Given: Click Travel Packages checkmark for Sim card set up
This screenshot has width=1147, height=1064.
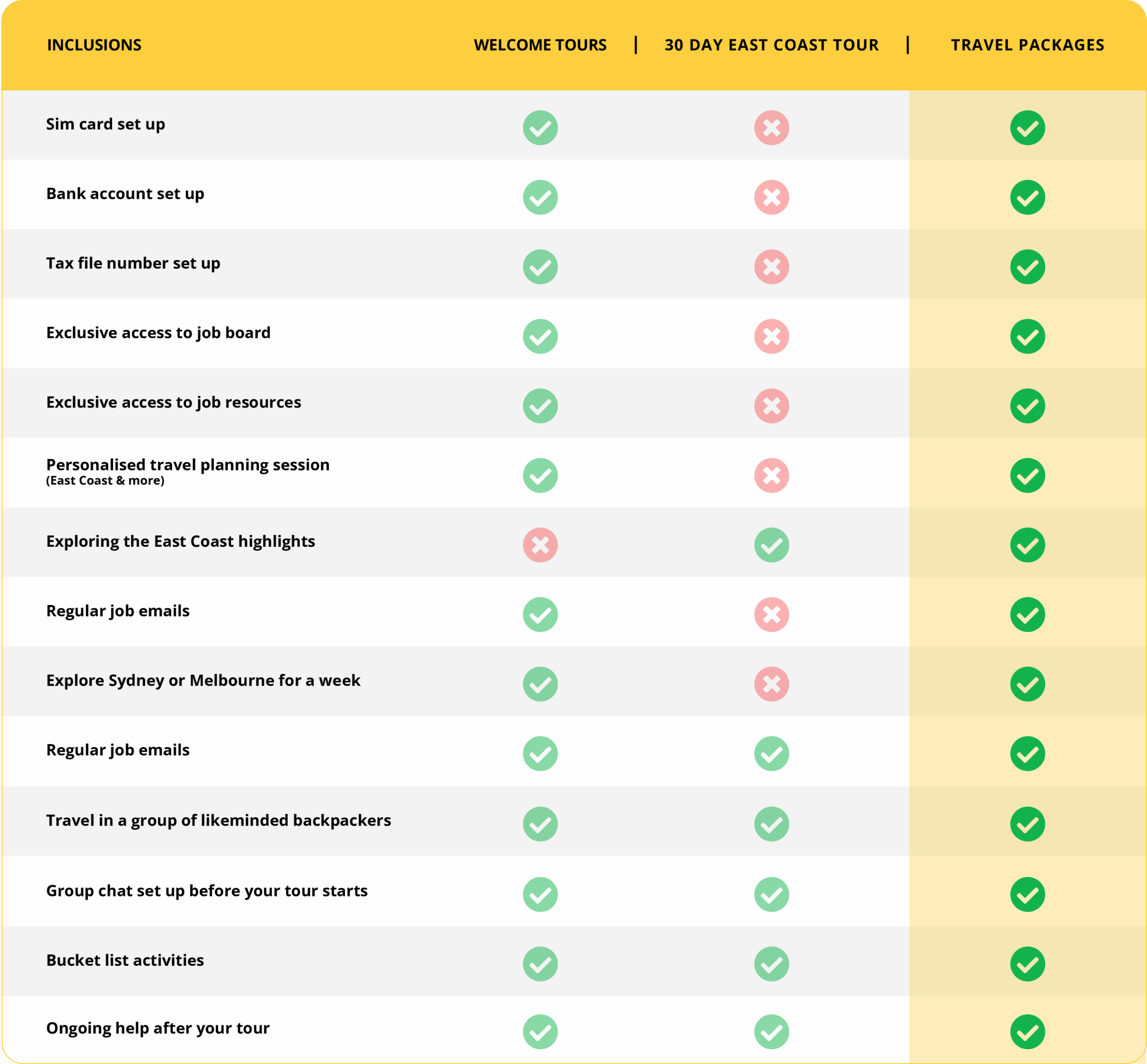Looking at the screenshot, I should (1027, 128).
